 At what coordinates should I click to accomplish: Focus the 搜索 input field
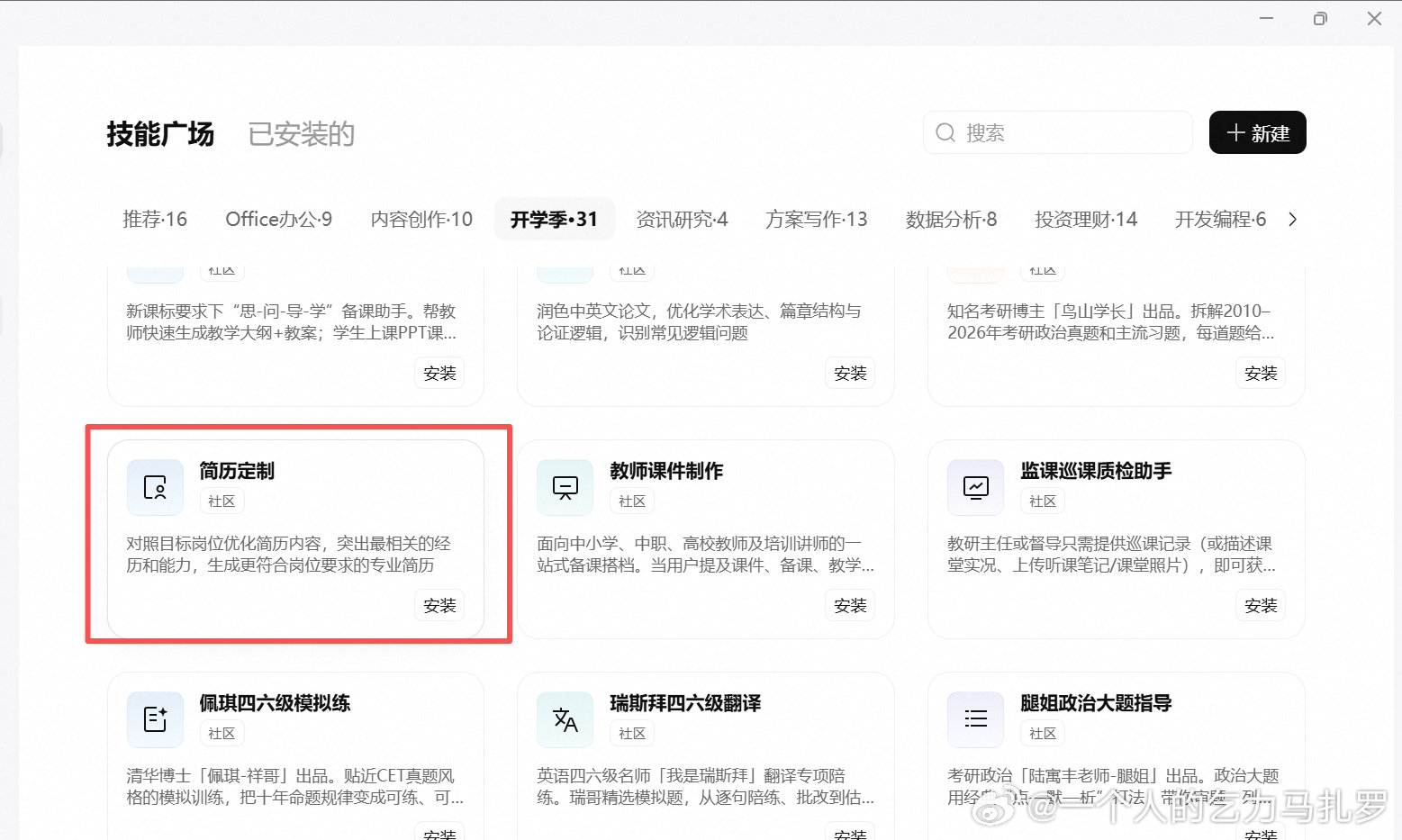1058,132
